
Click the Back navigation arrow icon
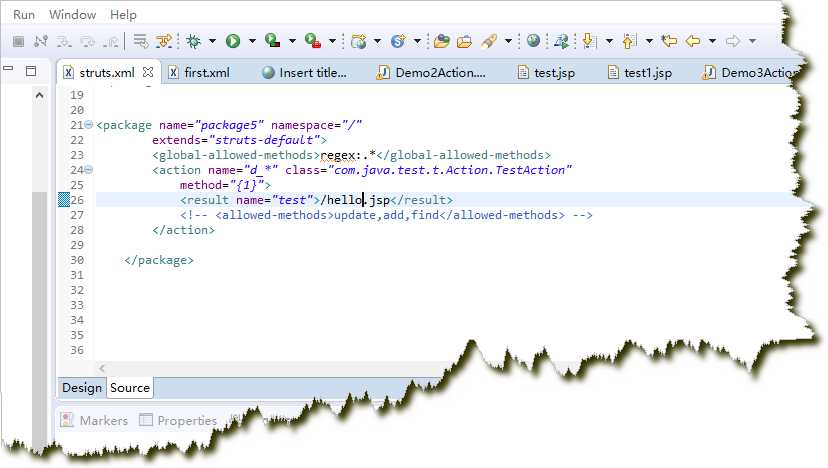[693, 41]
